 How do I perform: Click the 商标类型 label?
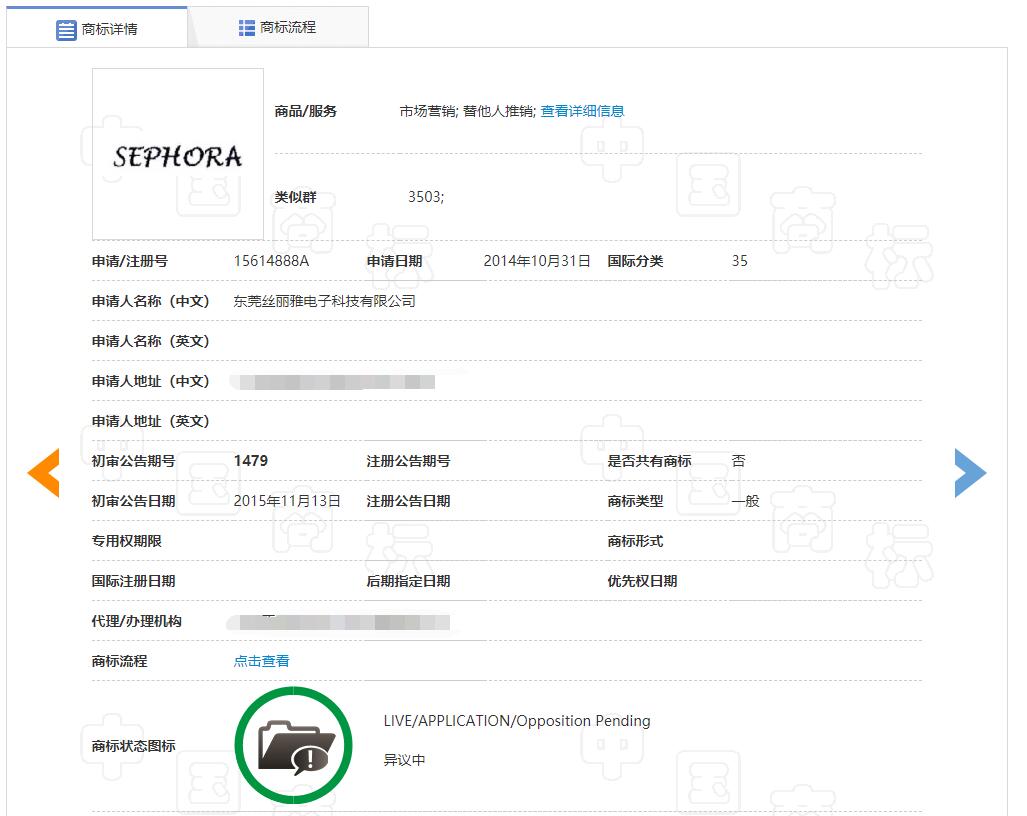click(x=635, y=501)
